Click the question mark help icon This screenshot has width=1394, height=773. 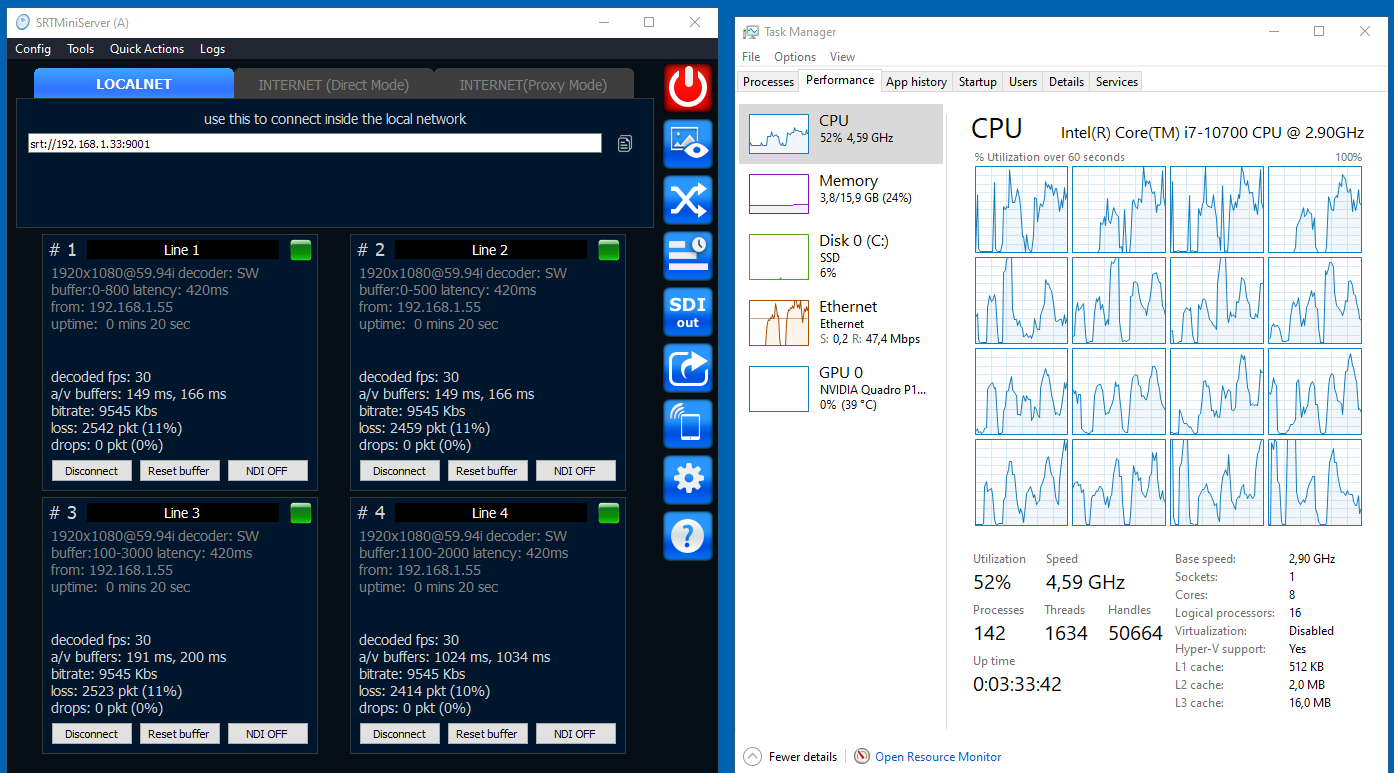(x=688, y=536)
